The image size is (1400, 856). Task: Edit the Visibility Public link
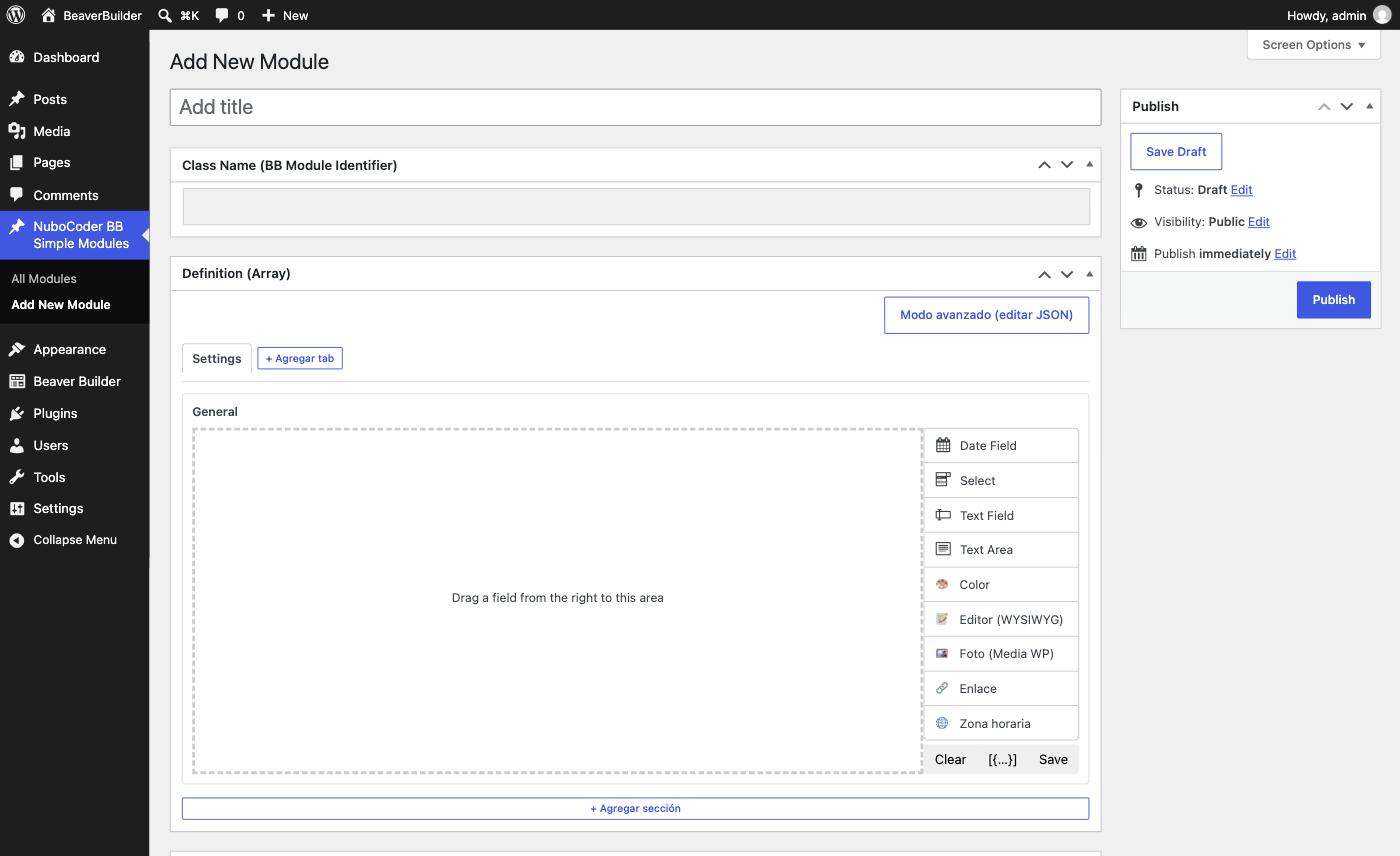[x=1259, y=222]
